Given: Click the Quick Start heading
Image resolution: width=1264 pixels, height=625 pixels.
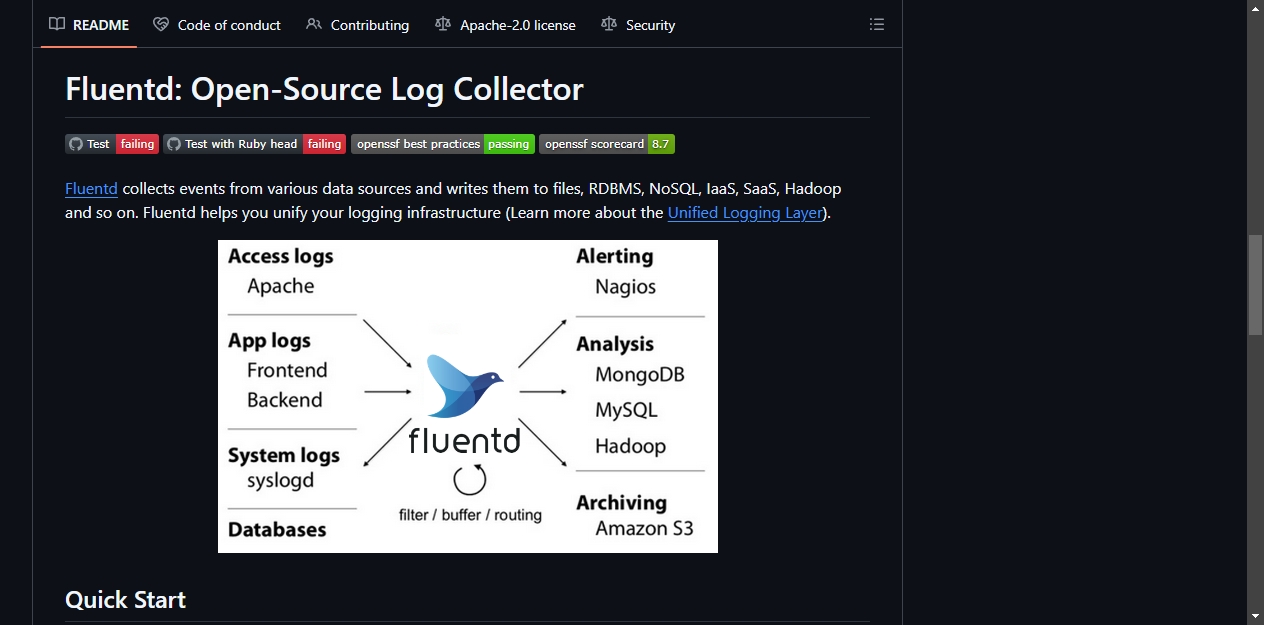Looking at the screenshot, I should click(x=125, y=600).
